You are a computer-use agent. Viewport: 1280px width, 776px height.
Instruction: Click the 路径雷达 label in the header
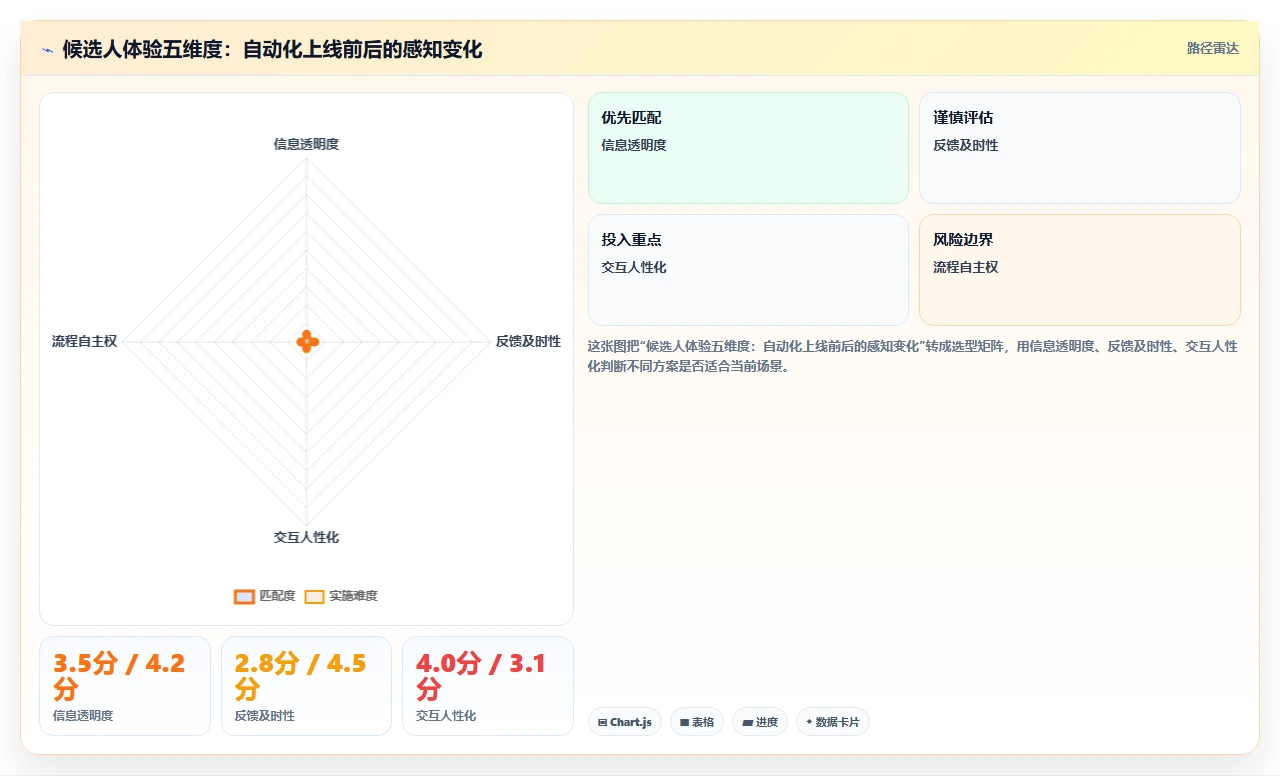click(x=1212, y=48)
